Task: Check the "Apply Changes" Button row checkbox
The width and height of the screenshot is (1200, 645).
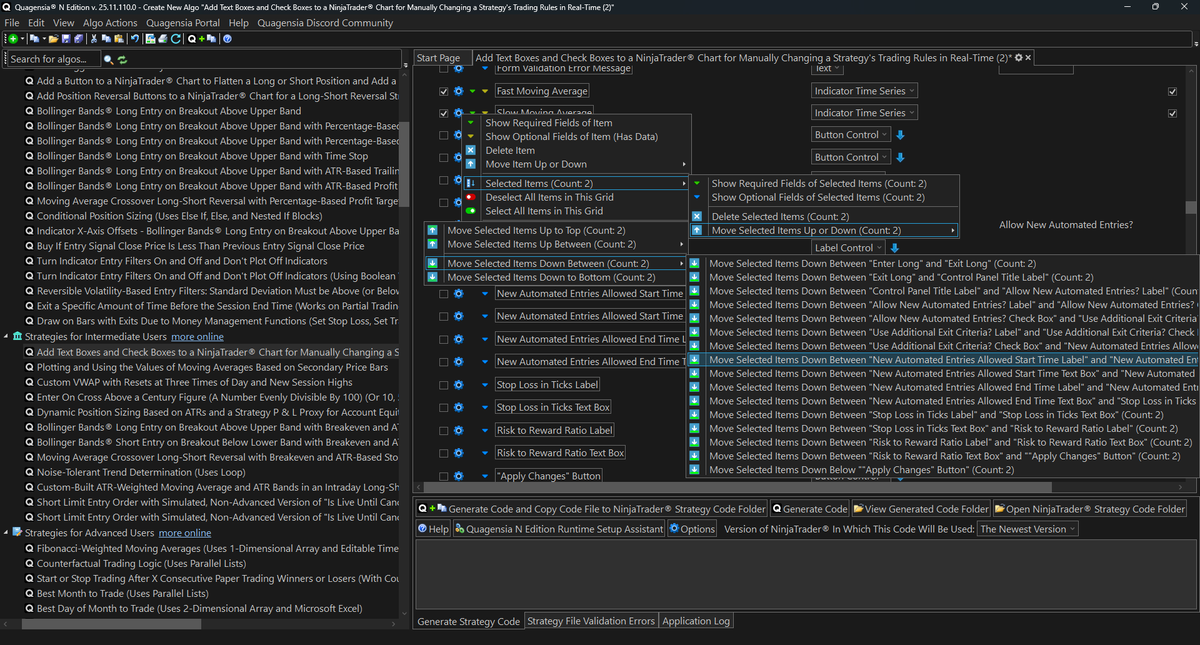Action: (444, 476)
